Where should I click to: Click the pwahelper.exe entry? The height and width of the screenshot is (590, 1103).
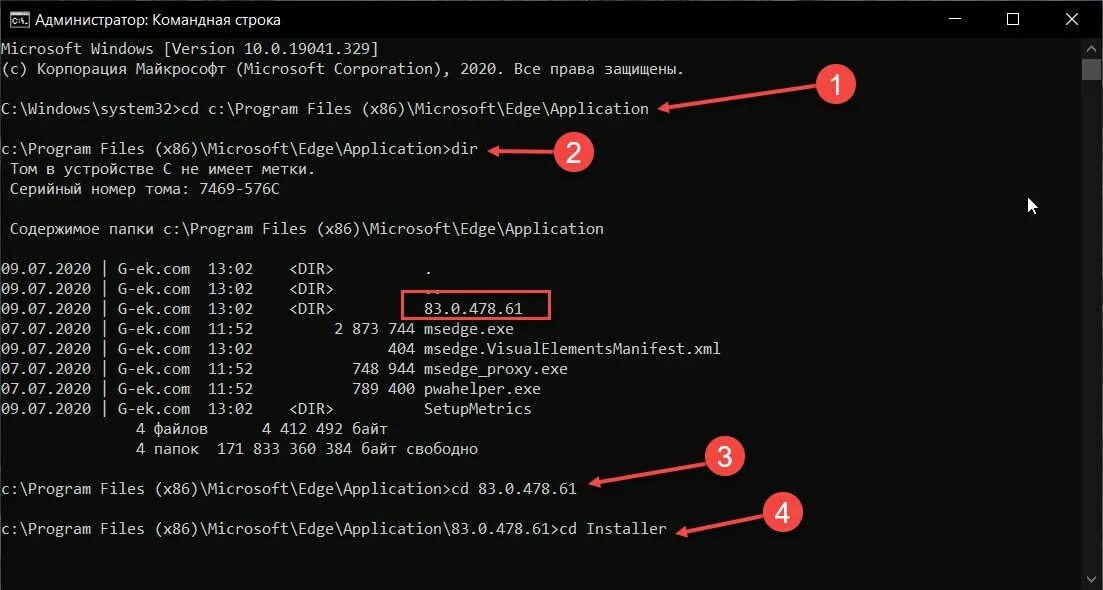coord(482,389)
